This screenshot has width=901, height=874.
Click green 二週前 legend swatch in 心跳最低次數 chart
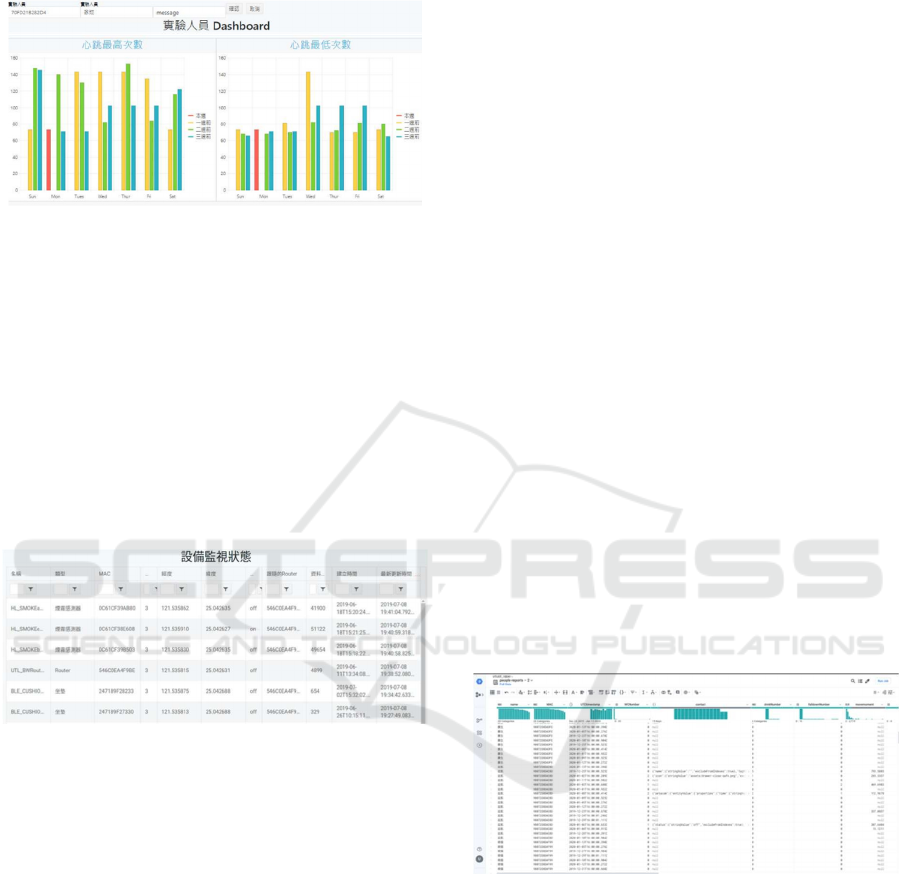coord(399,129)
